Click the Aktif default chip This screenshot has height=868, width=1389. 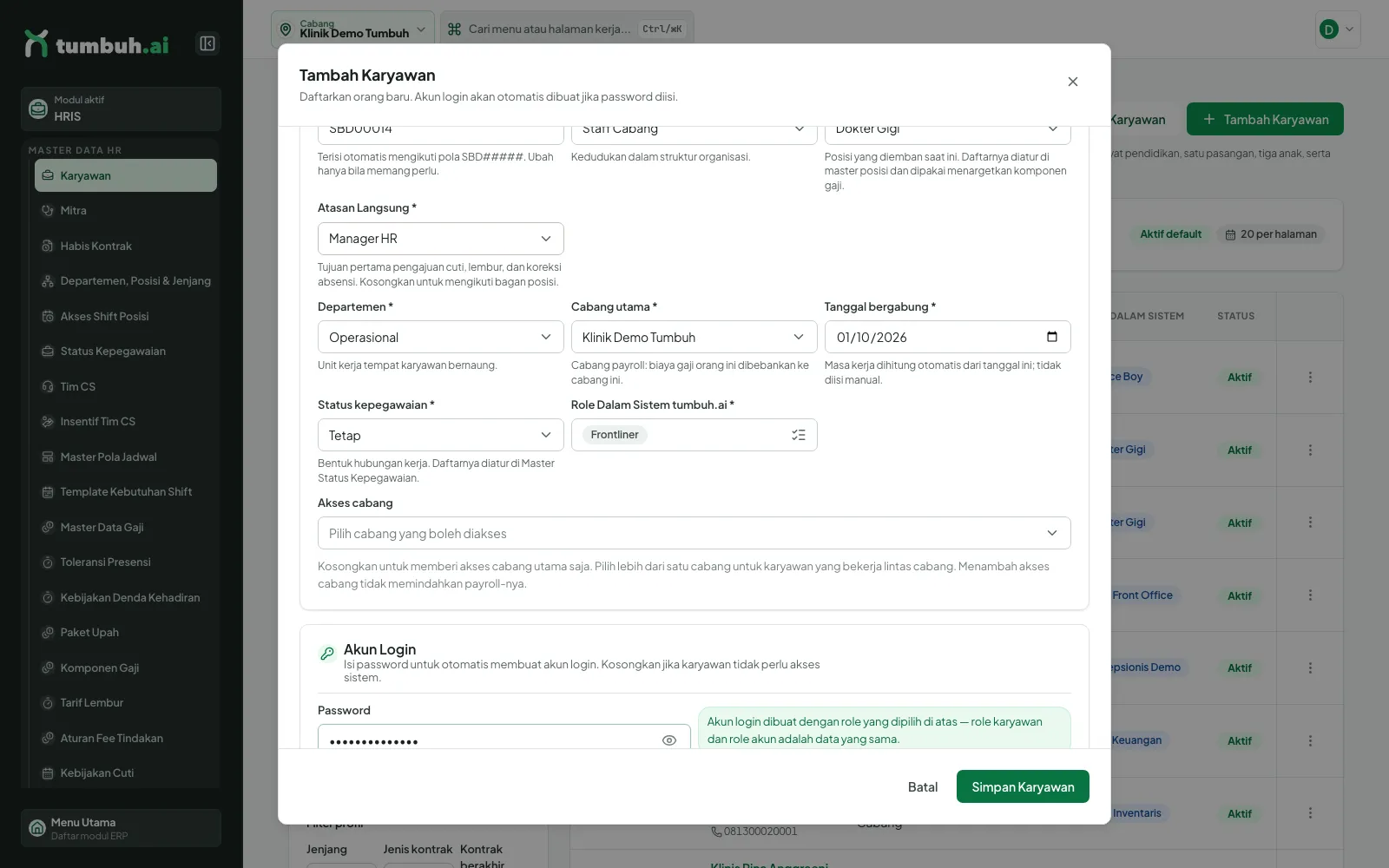pos(1171,234)
